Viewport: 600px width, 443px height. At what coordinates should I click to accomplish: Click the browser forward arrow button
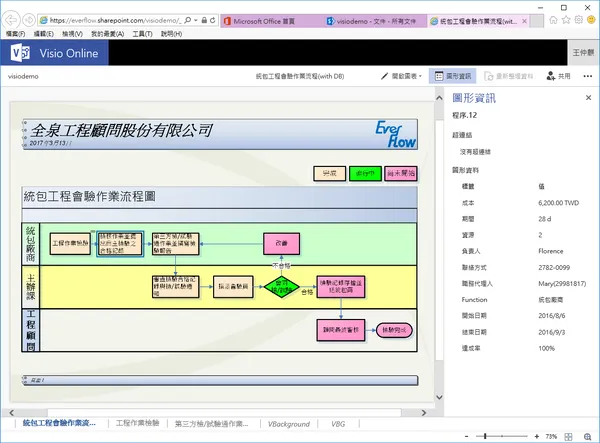point(29,20)
